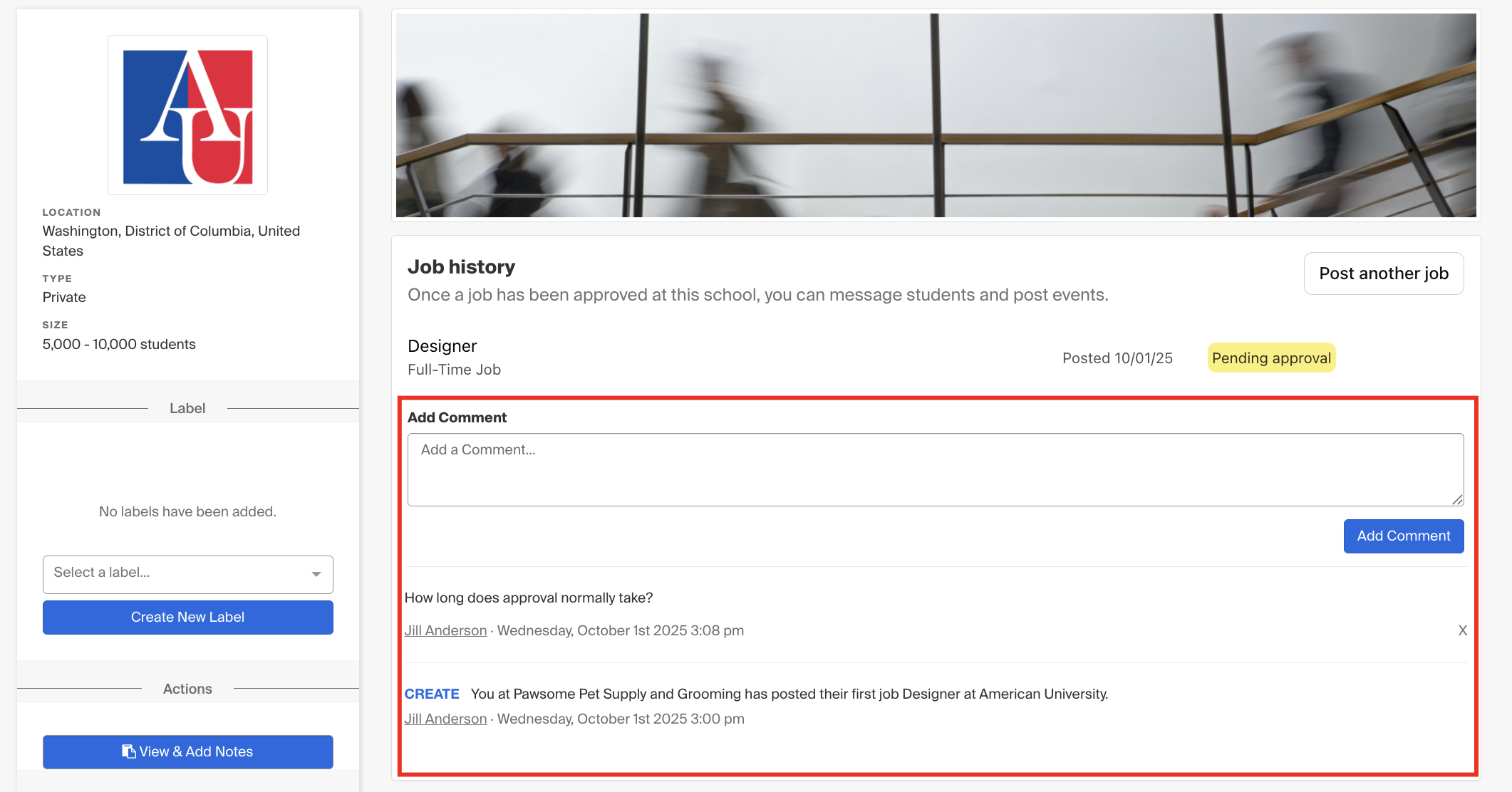1512x792 pixels.
Task: Focus the 'Add a Comment...' text area
Action: 935,469
